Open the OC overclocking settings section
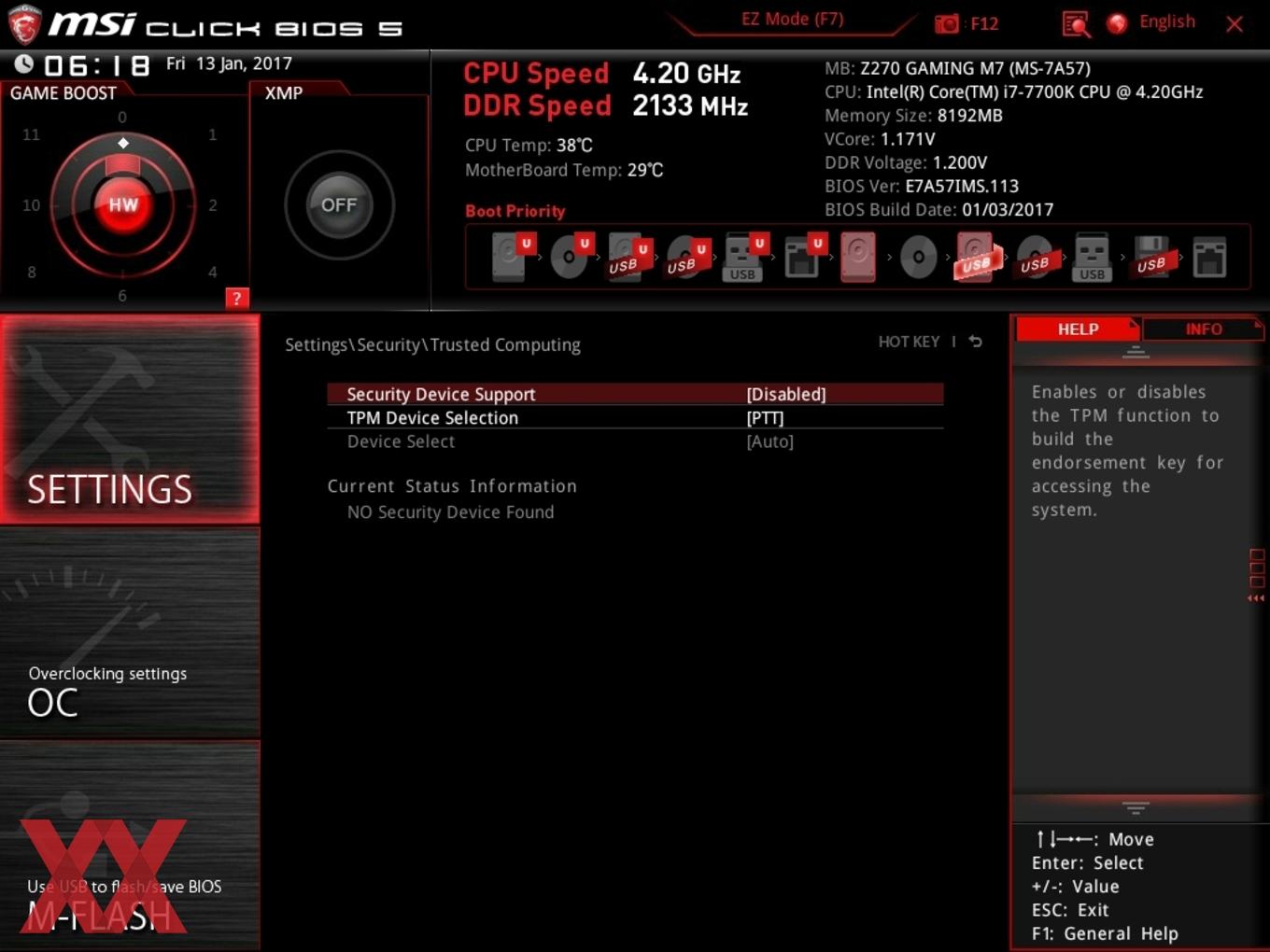The image size is (1270, 952). pyautogui.click(x=130, y=634)
